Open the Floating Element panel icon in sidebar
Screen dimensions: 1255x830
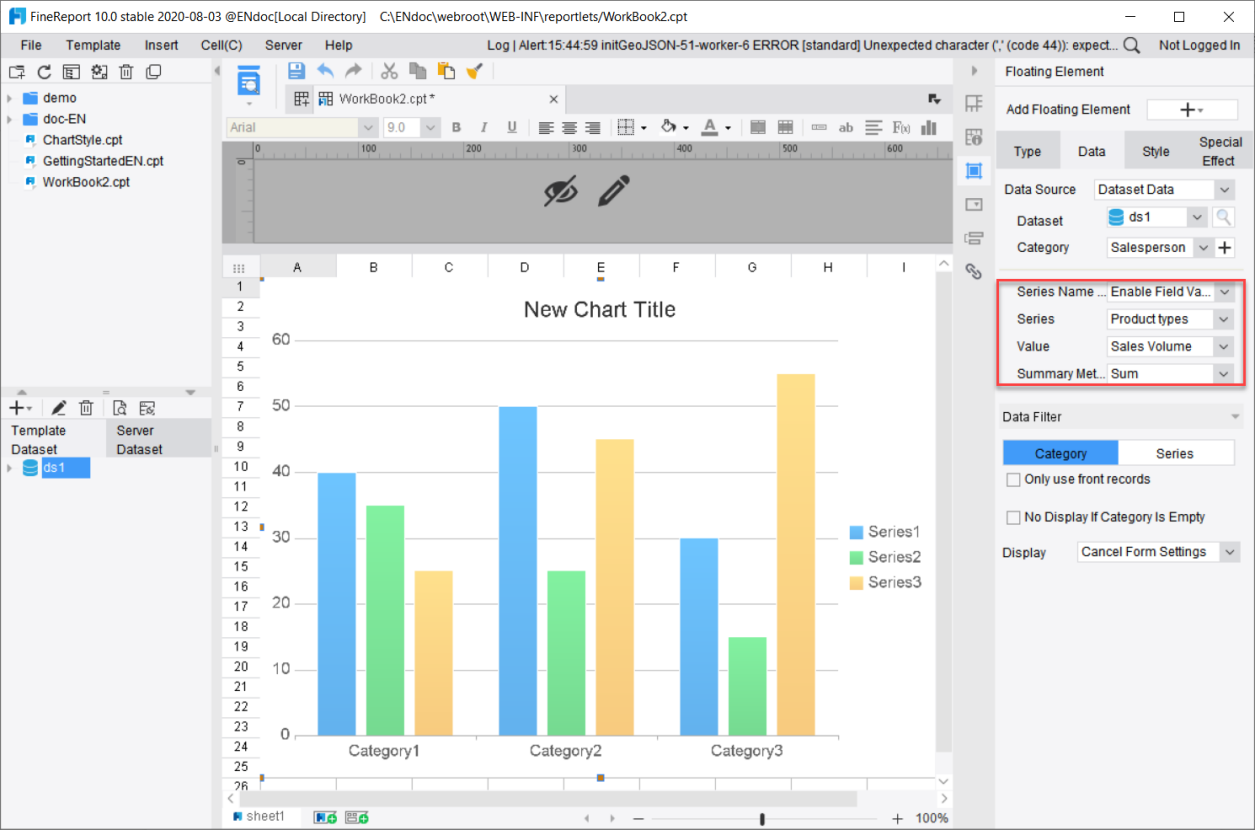973,170
